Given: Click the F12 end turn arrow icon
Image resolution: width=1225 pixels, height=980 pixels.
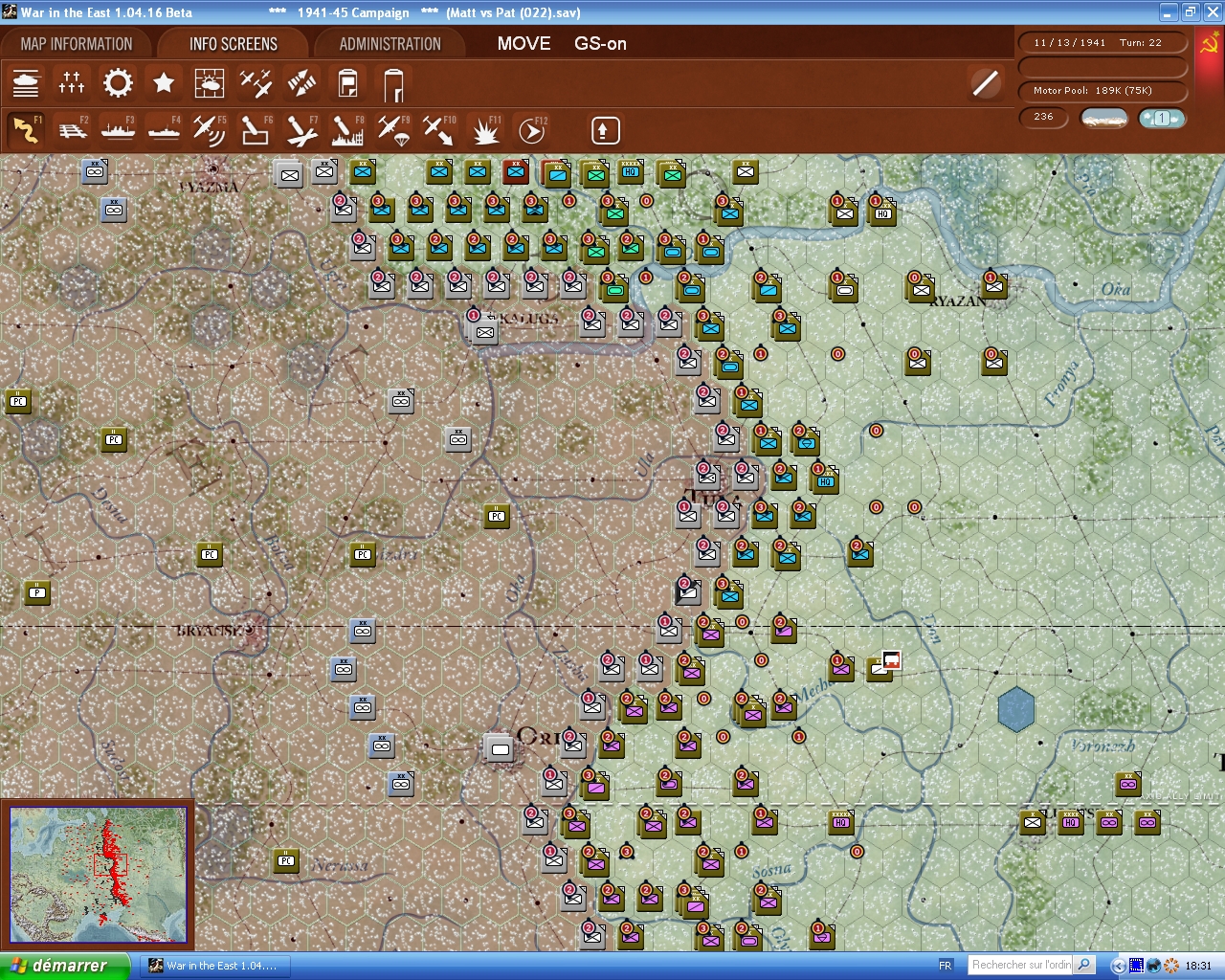Looking at the screenshot, I should (531, 129).
